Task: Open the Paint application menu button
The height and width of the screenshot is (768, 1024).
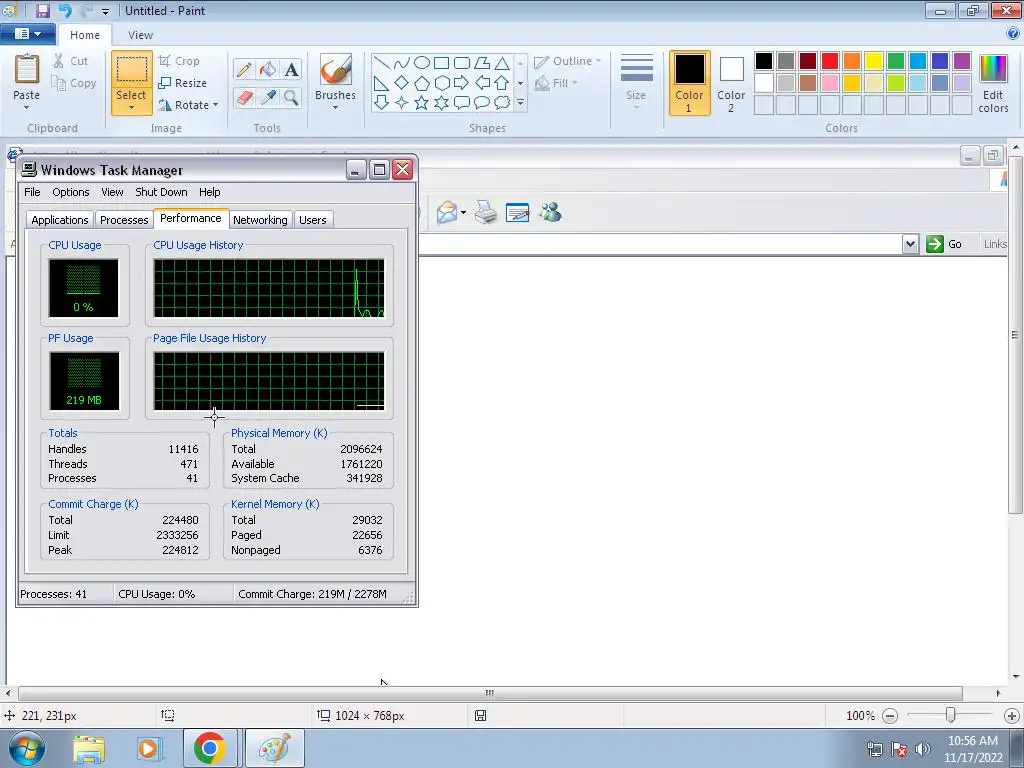Action: (x=27, y=34)
